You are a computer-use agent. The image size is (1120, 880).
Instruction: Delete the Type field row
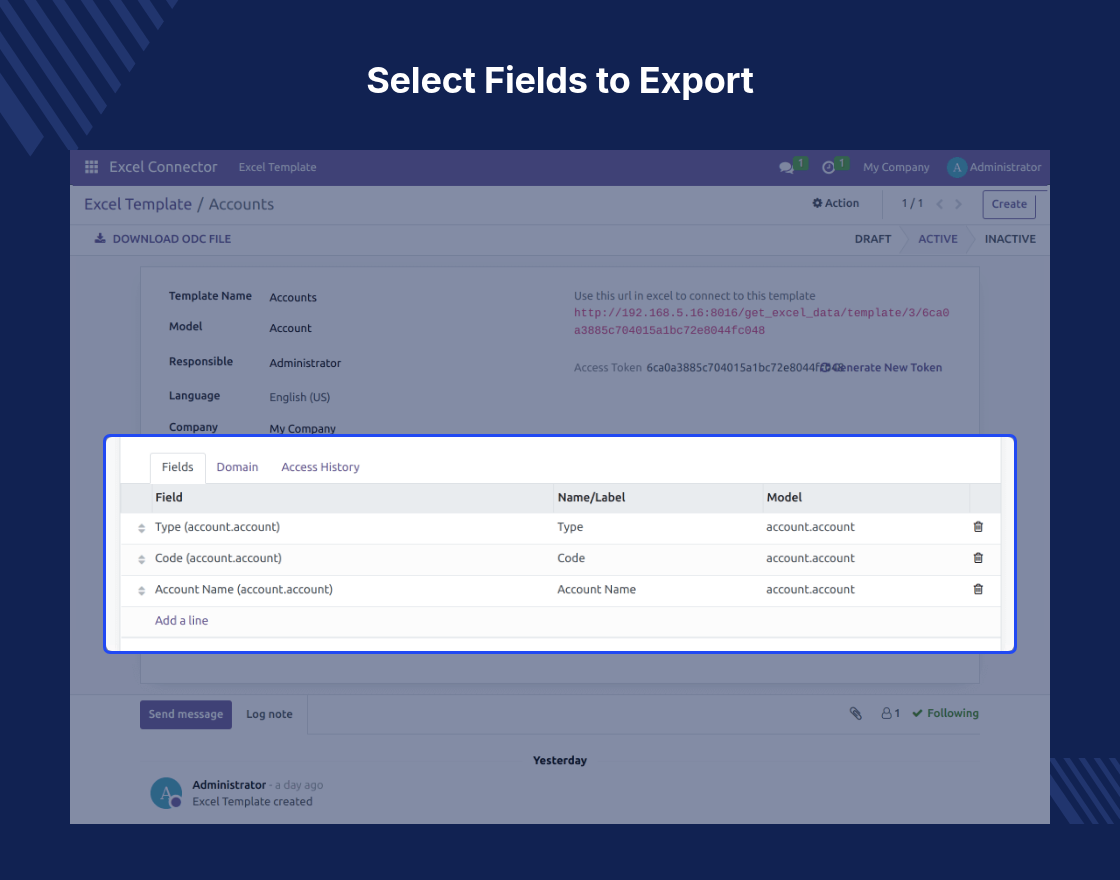[x=978, y=527]
